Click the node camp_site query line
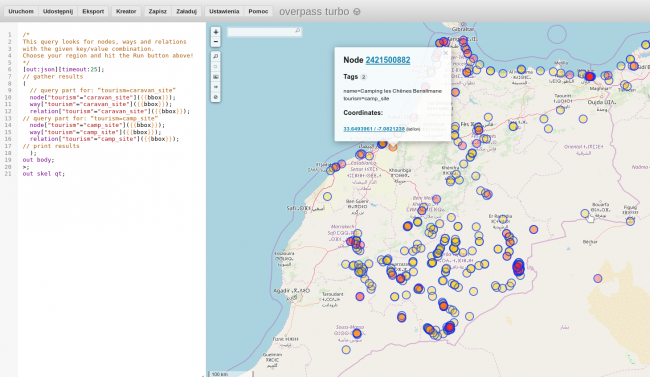The height and width of the screenshot is (377, 650). click(x=97, y=125)
